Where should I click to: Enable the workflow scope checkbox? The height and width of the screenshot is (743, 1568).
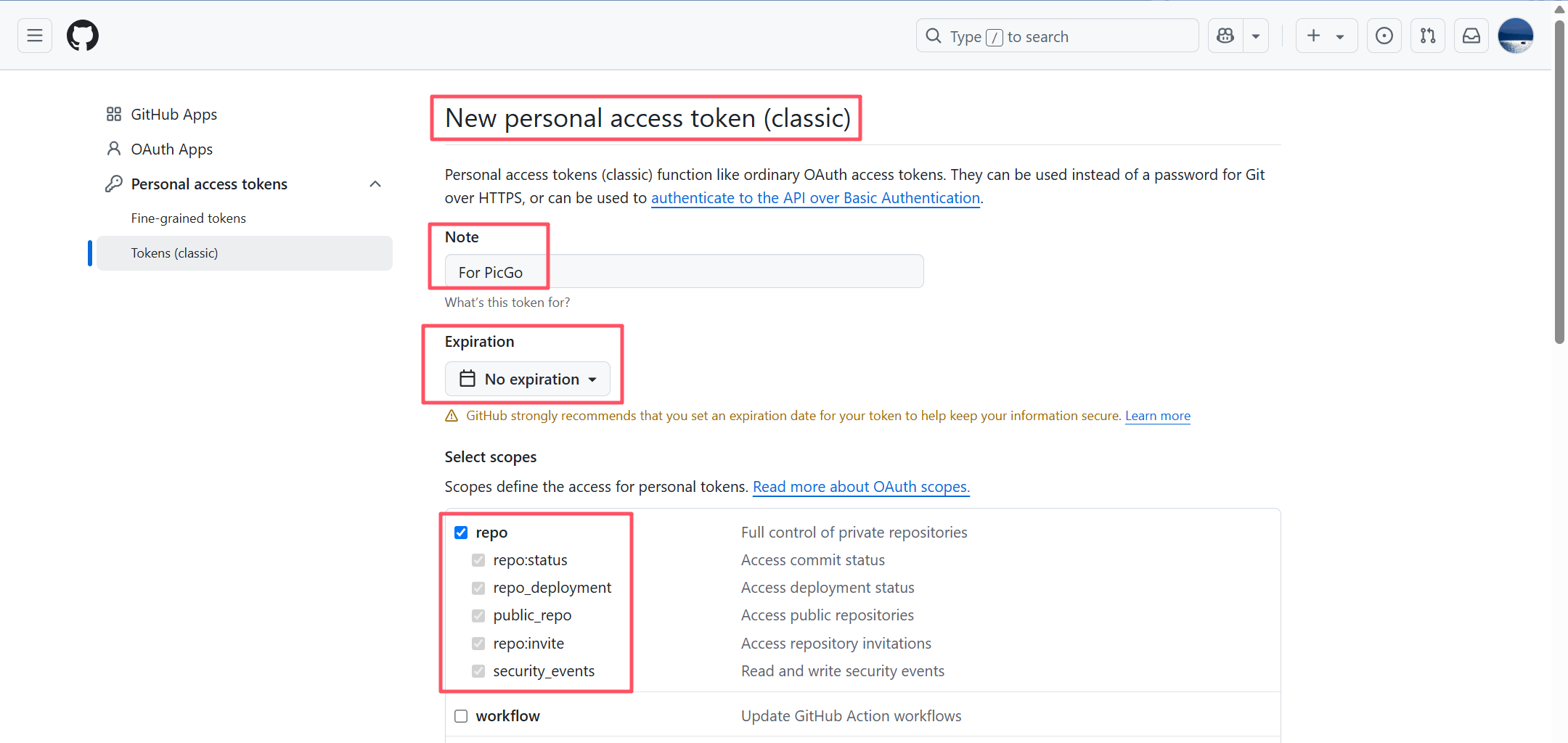click(x=461, y=716)
